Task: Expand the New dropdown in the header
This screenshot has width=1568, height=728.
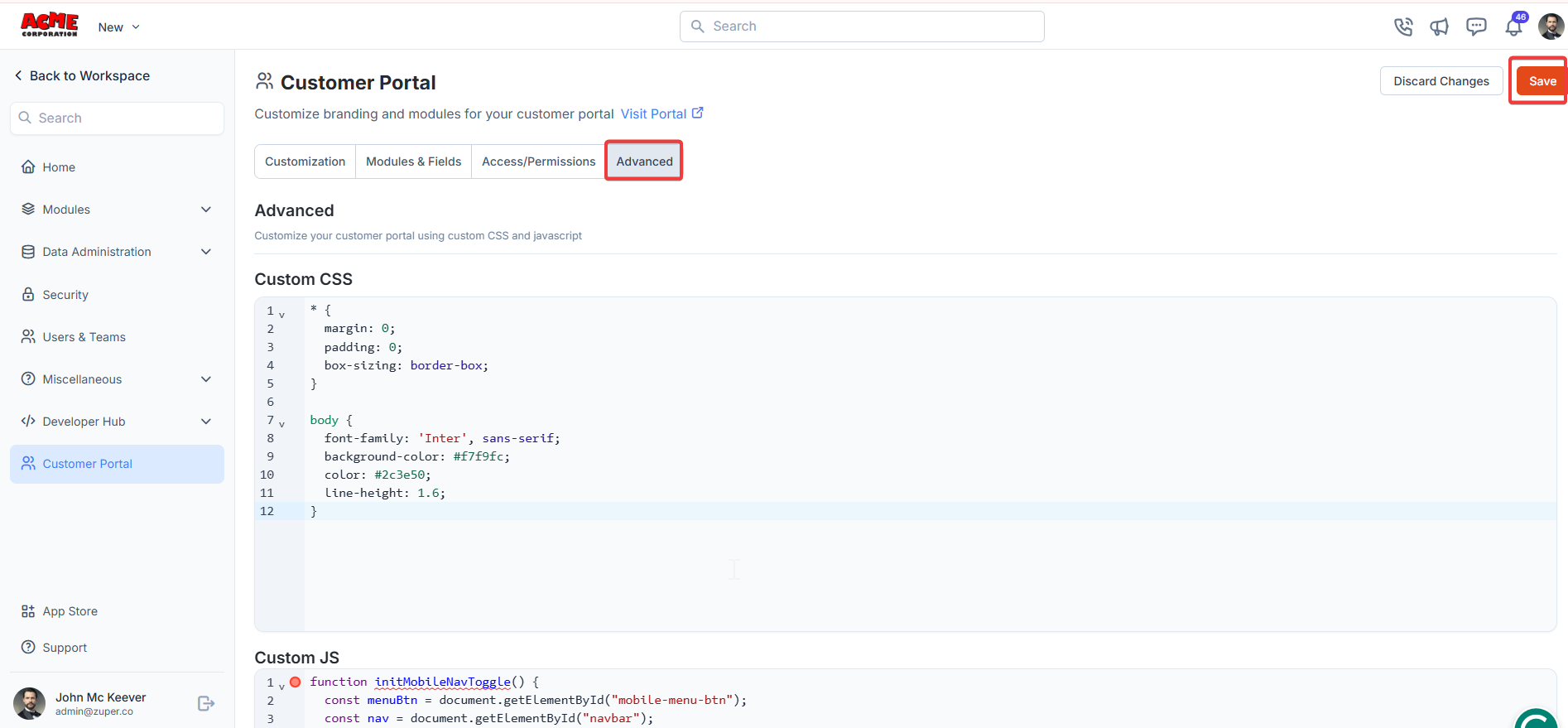Action: click(119, 27)
